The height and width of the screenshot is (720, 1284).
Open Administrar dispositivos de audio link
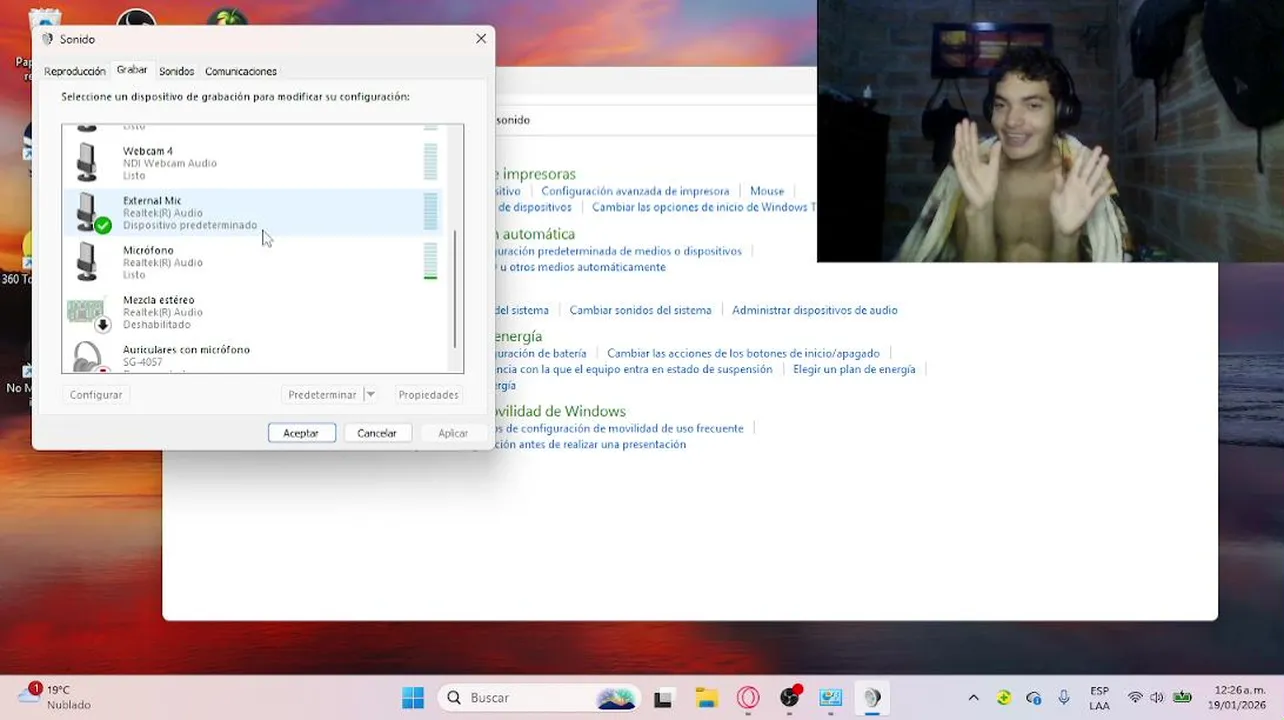click(x=815, y=310)
